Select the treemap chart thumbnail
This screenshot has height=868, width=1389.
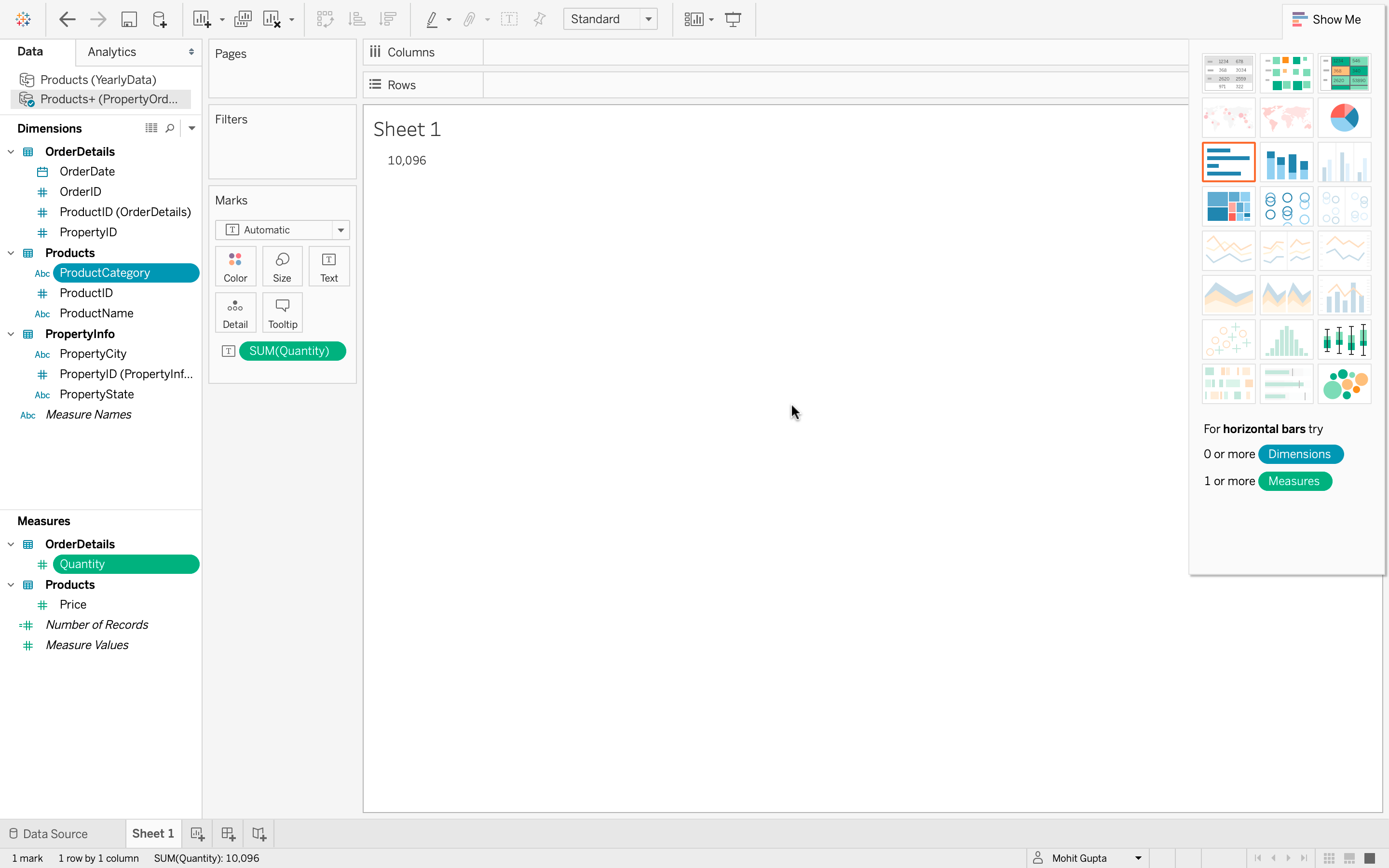(1228, 207)
